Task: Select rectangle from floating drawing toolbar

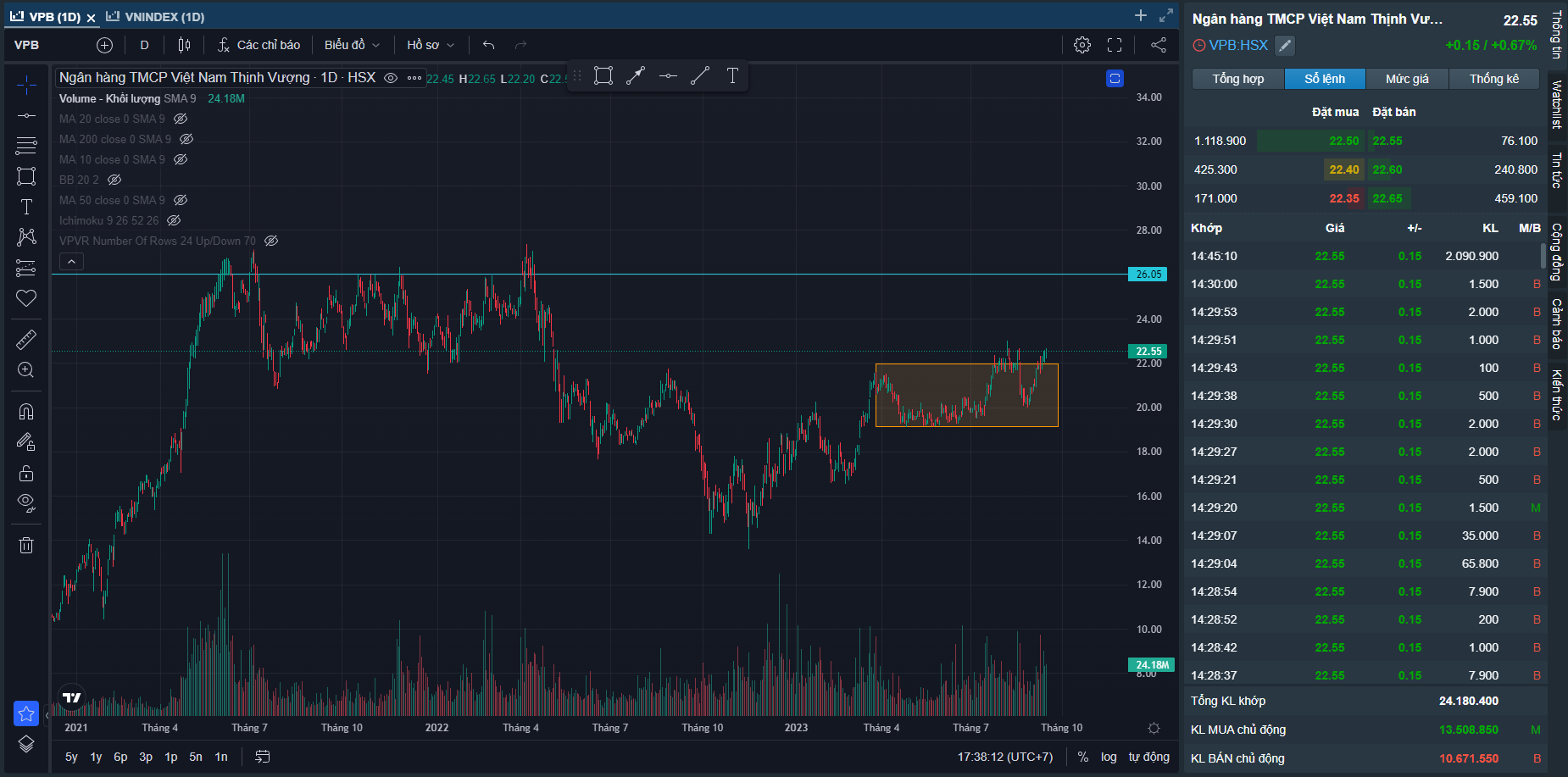Action: click(603, 76)
